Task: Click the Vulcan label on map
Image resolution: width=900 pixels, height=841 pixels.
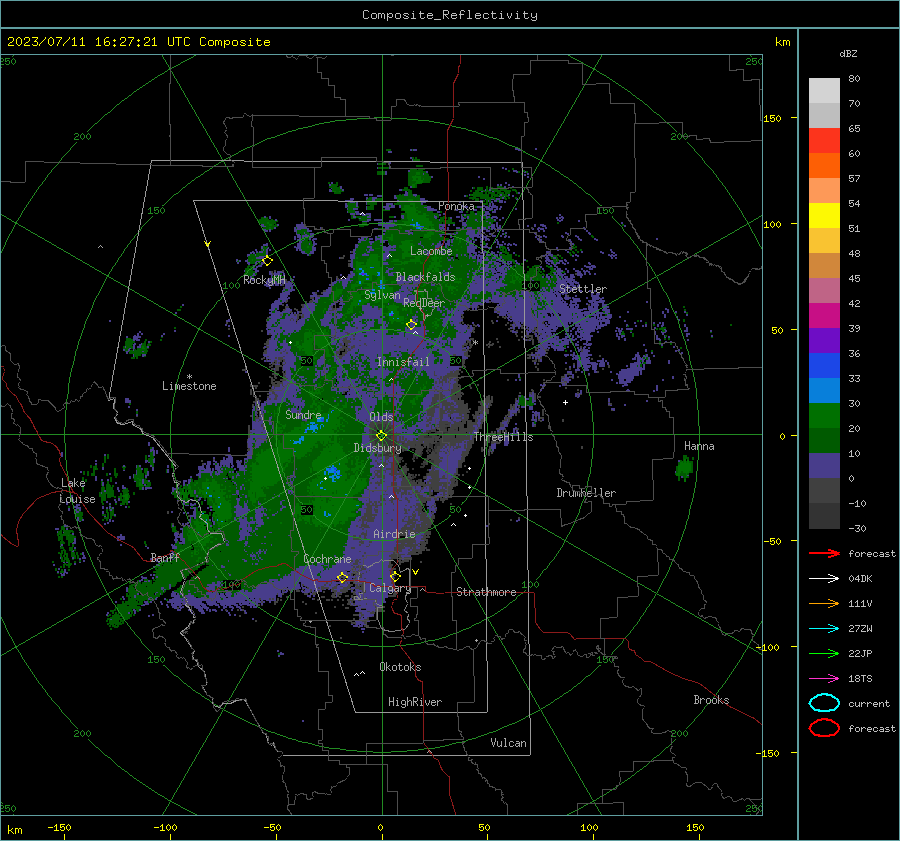Action: [508, 743]
